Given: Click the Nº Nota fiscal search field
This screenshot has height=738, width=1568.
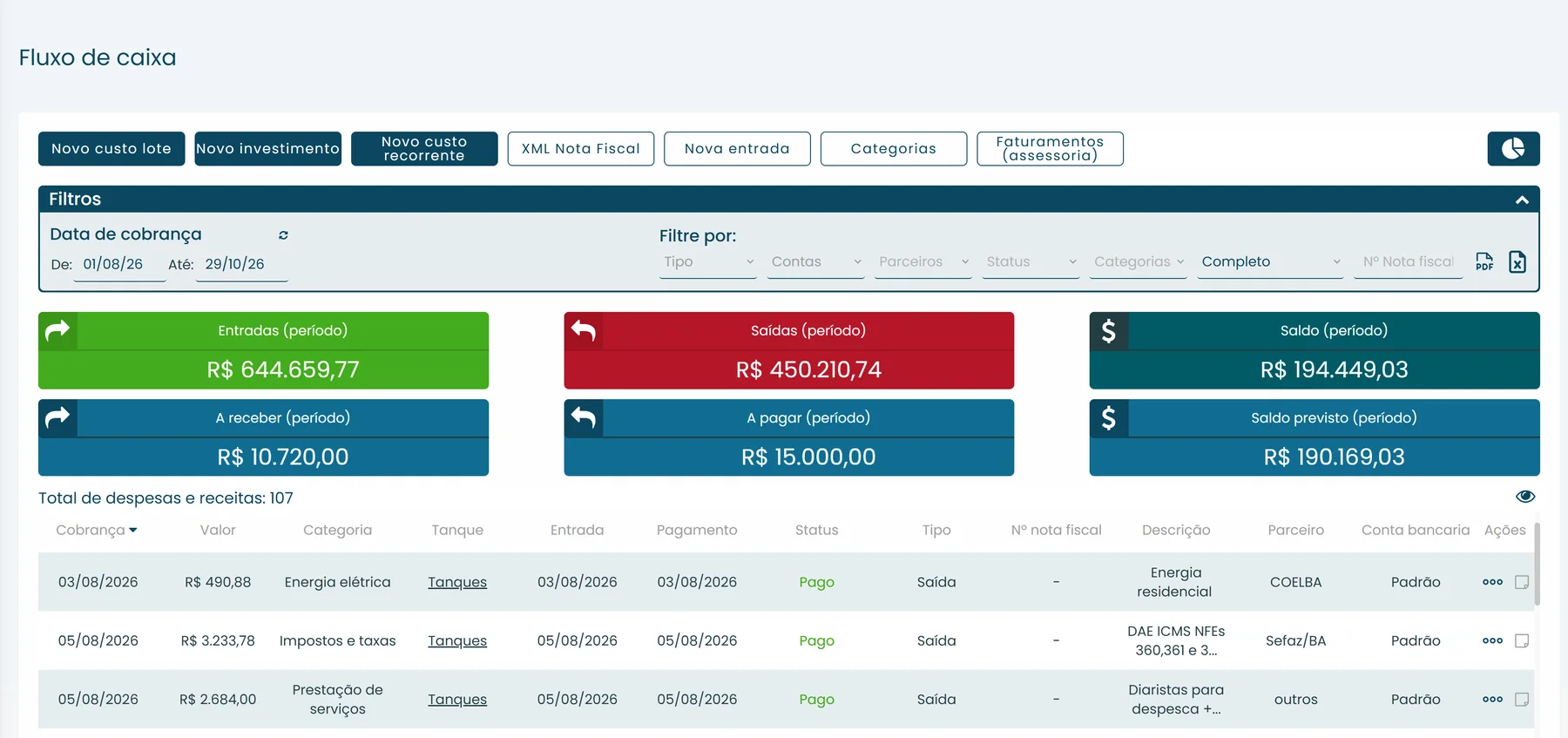Looking at the screenshot, I should tap(1408, 261).
